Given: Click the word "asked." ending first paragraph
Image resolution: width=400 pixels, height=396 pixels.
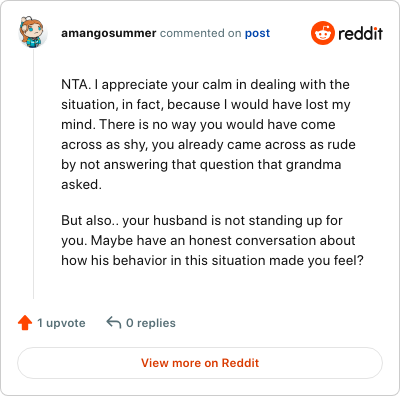Looking at the screenshot, I should pyautogui.click(x=81, y=184).
